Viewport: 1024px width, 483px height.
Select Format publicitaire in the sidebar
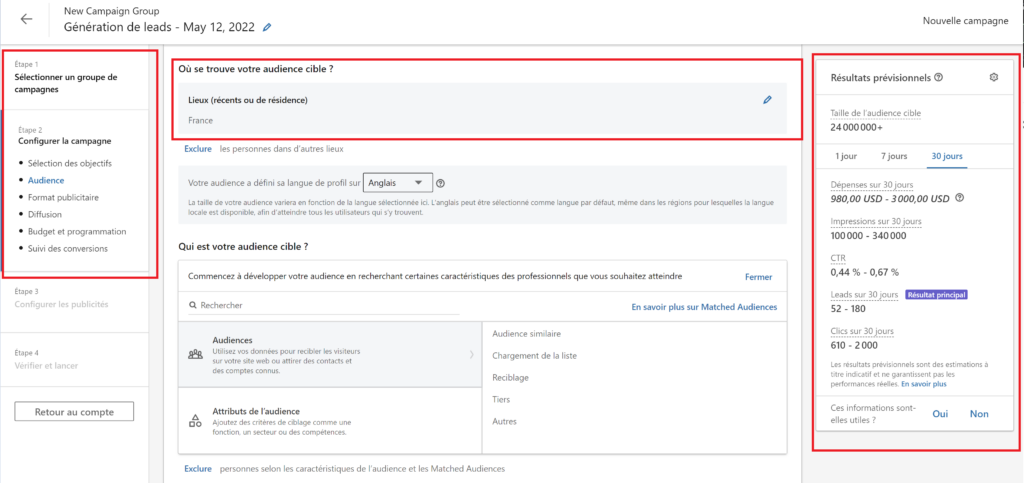click(x=63, y=197)
